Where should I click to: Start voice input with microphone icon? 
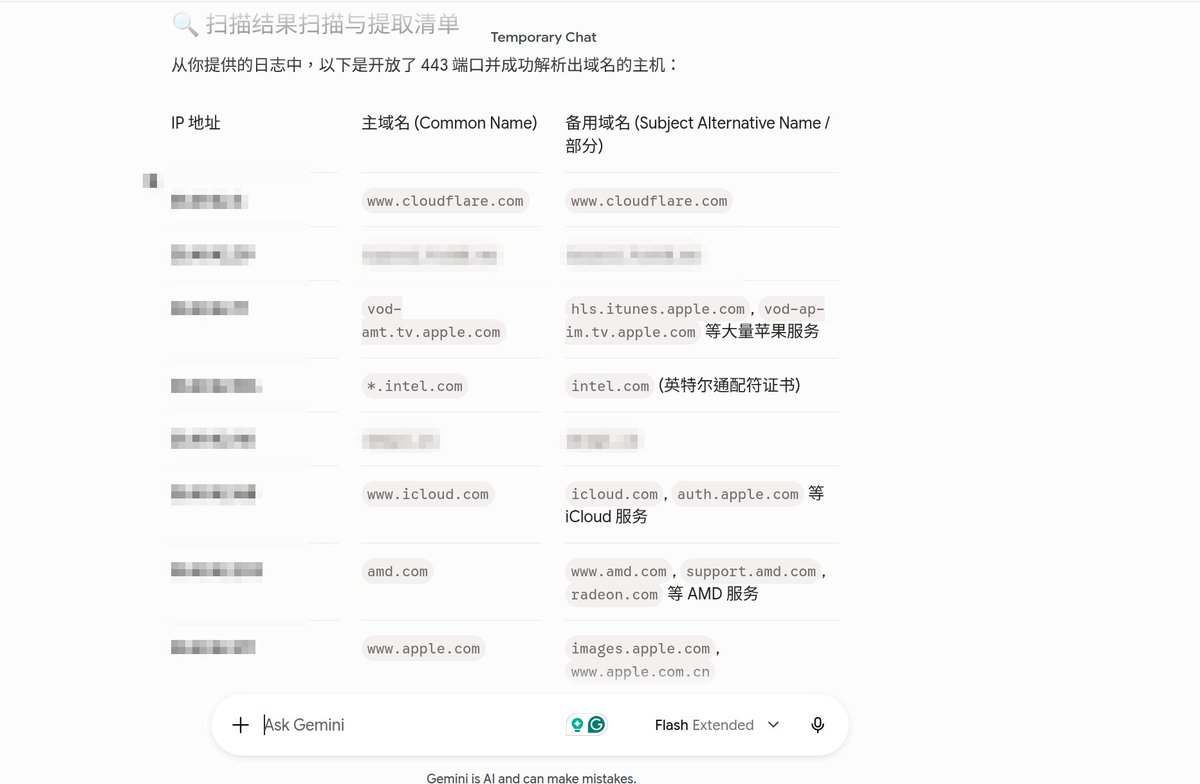[x=818, y=725]
